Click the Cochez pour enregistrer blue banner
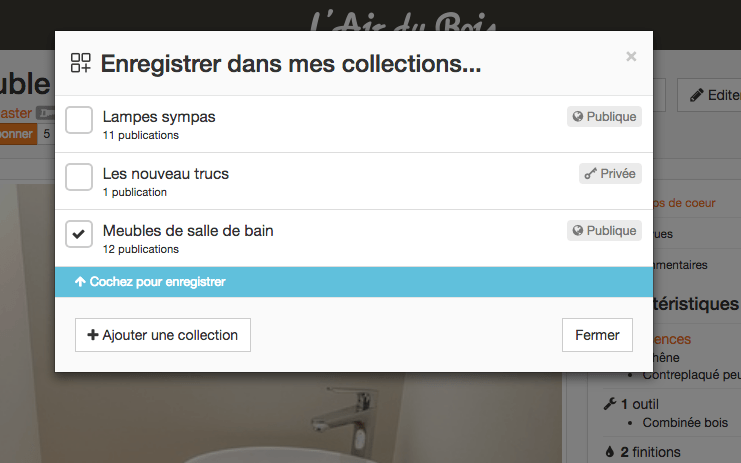The height and width of the screenshot is (463, 741). click(x=354, y=282)
